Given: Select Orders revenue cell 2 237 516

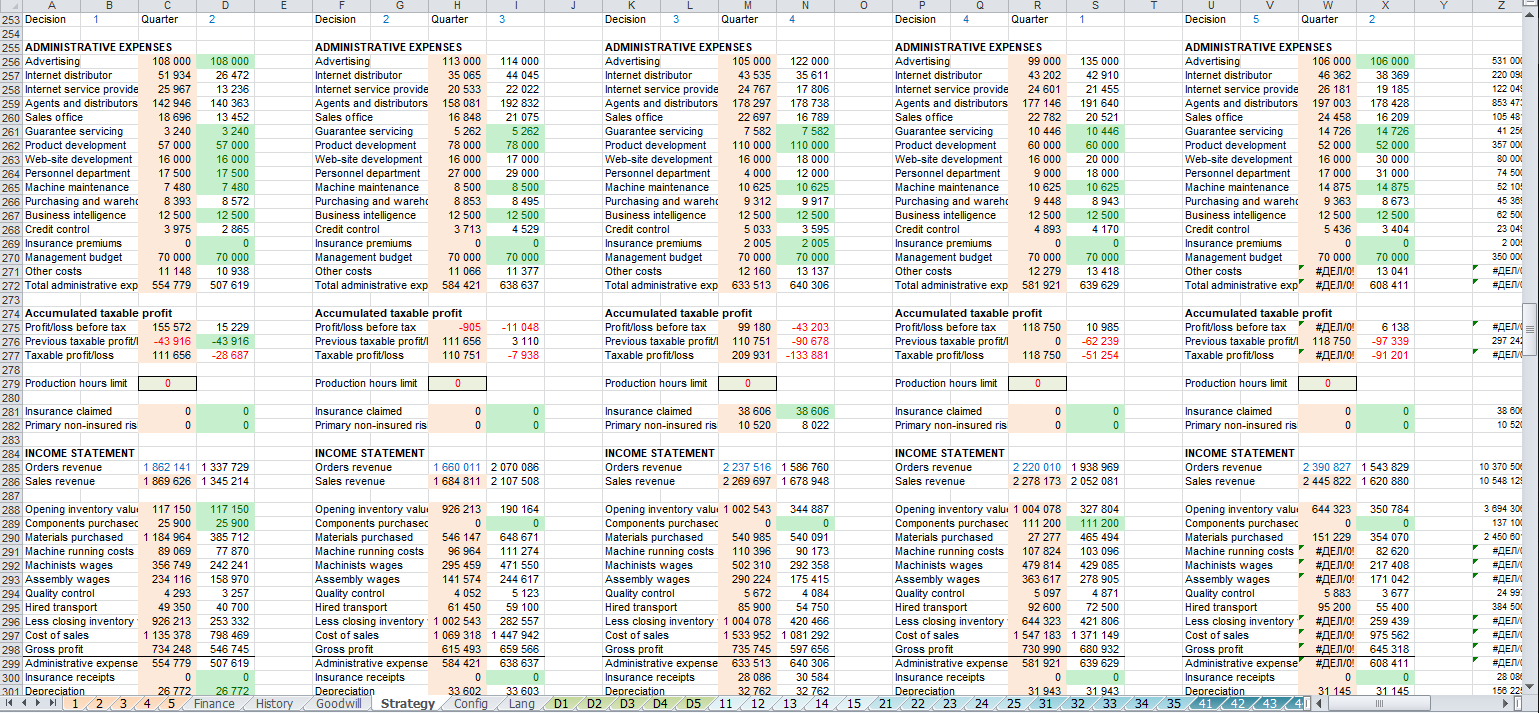Looking at the screenshot, I should [x=748, y=467].
